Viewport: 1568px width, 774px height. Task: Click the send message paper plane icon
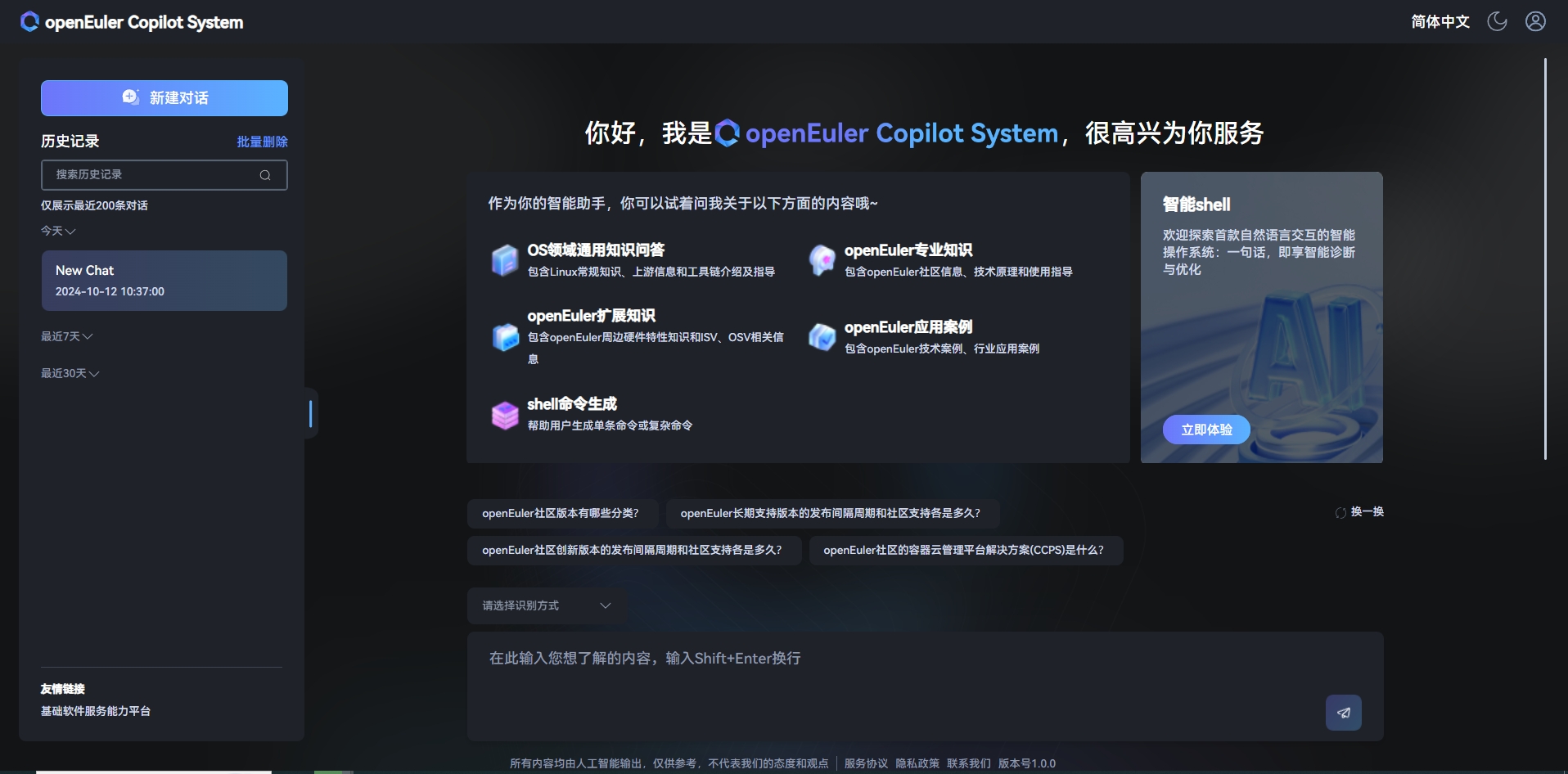1343,713
